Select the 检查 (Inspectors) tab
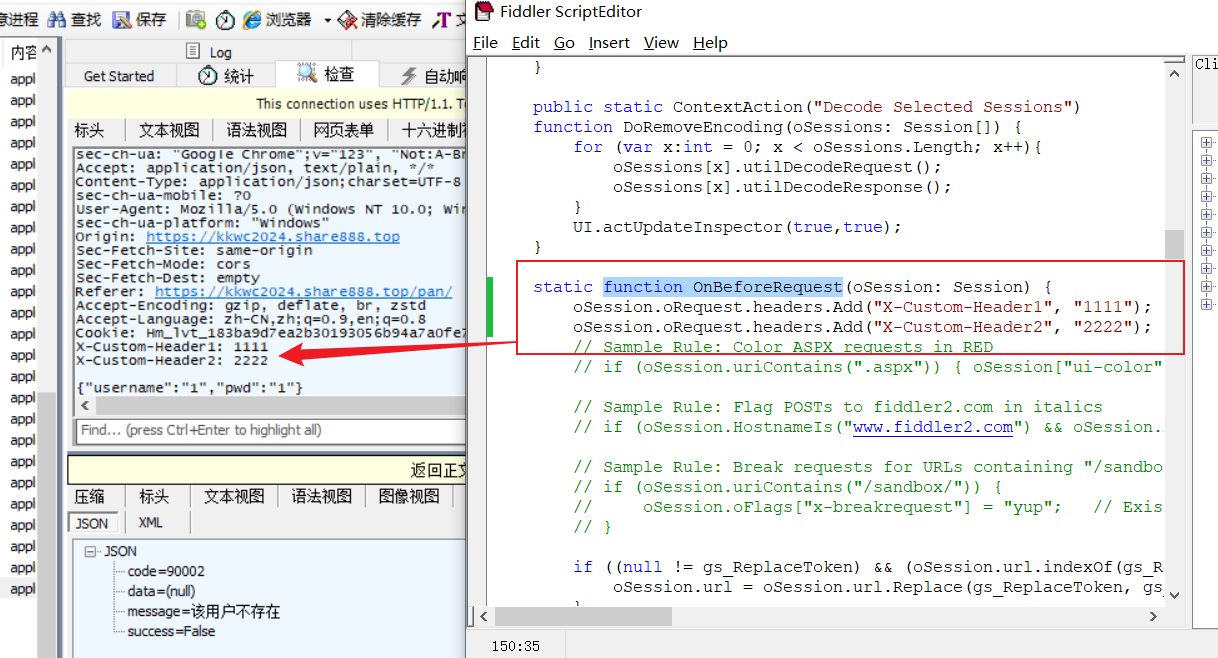Screen dimensions: 1218x658 tap(326, 74)
